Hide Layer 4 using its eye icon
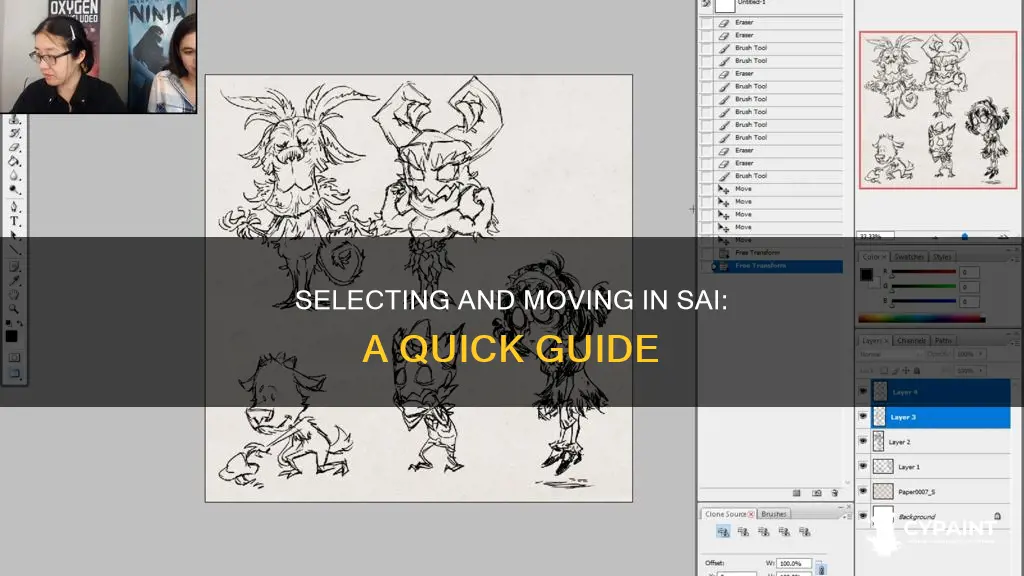Image resolution: width=1024 pixels, height=576 pixels. [863, 392]
